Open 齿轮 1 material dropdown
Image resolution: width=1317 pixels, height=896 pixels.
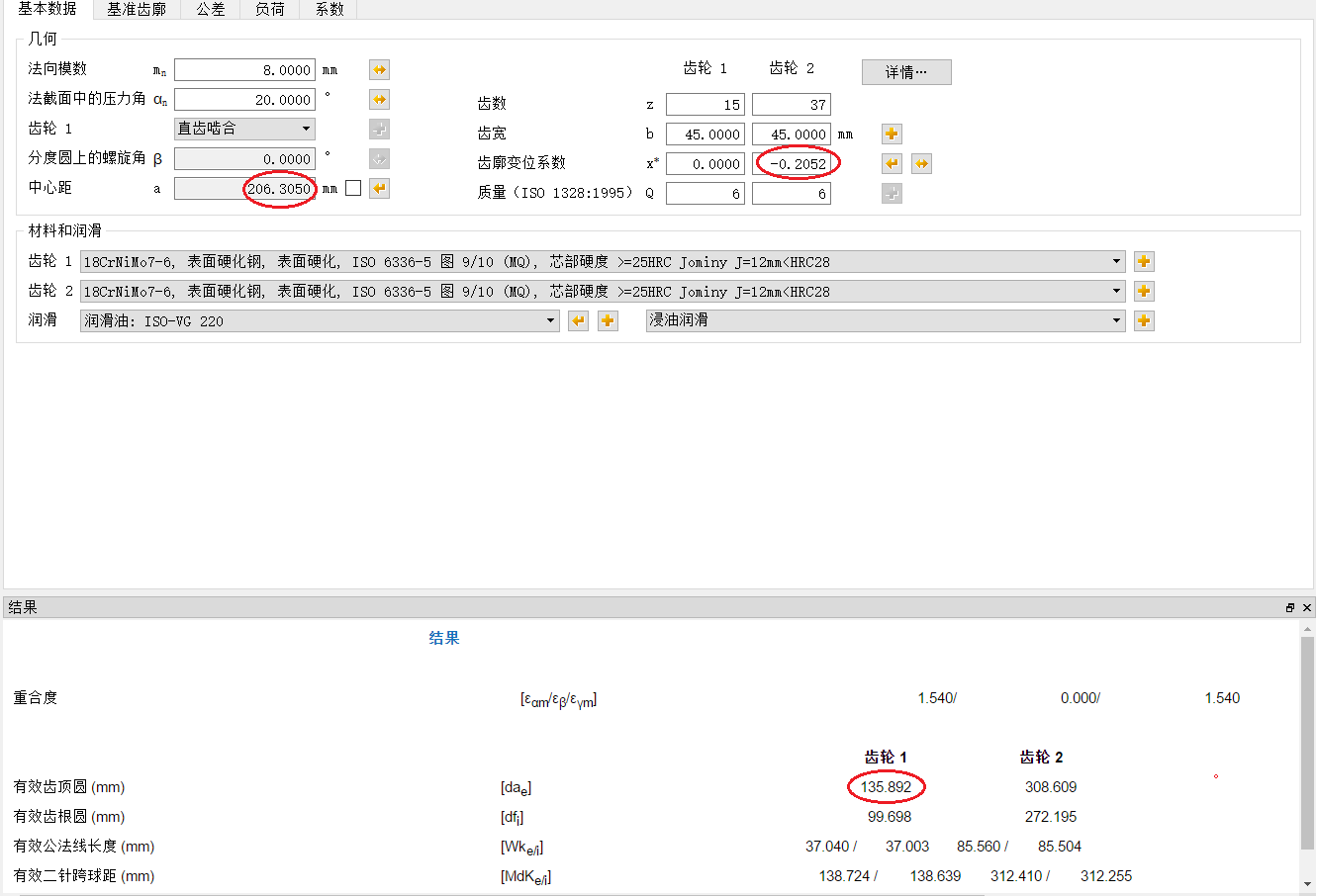coord(603,262)
